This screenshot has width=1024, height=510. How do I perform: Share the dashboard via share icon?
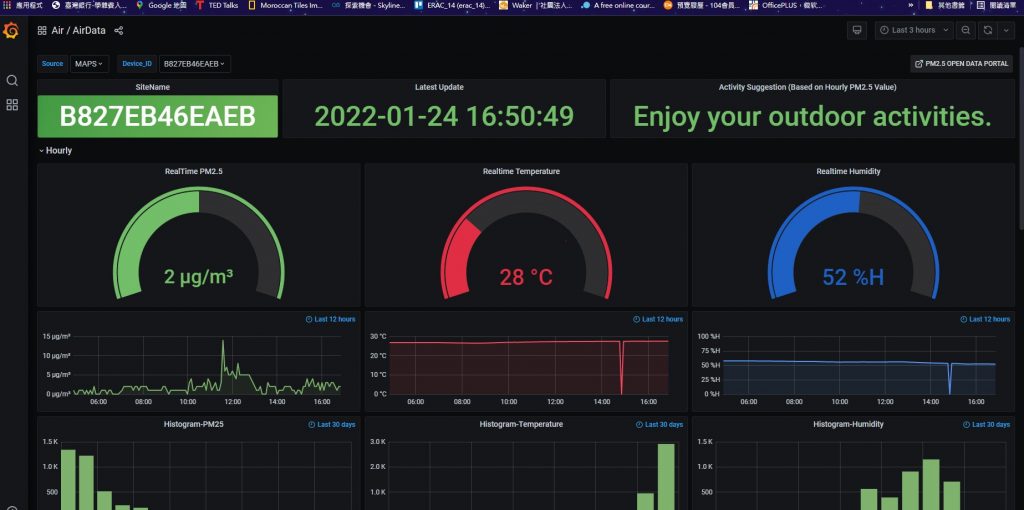coord(119,31)
